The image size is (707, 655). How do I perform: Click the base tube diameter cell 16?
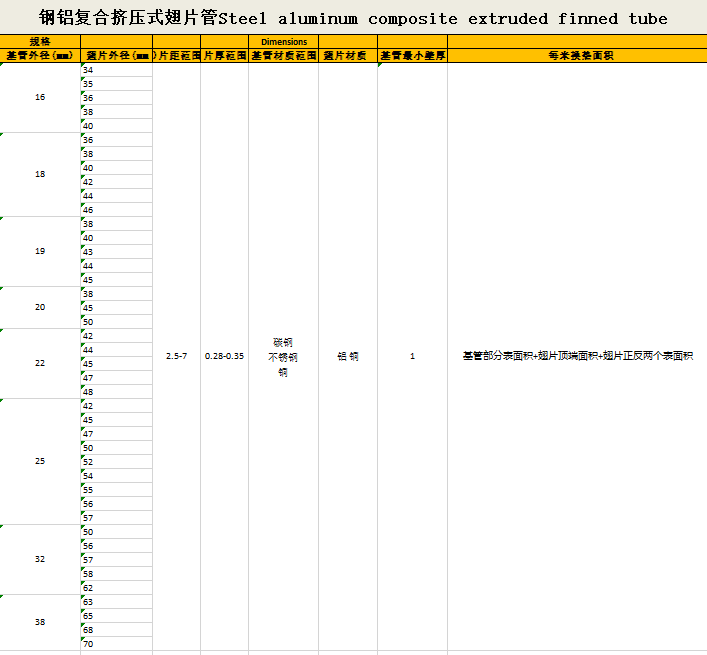(40, 97)
